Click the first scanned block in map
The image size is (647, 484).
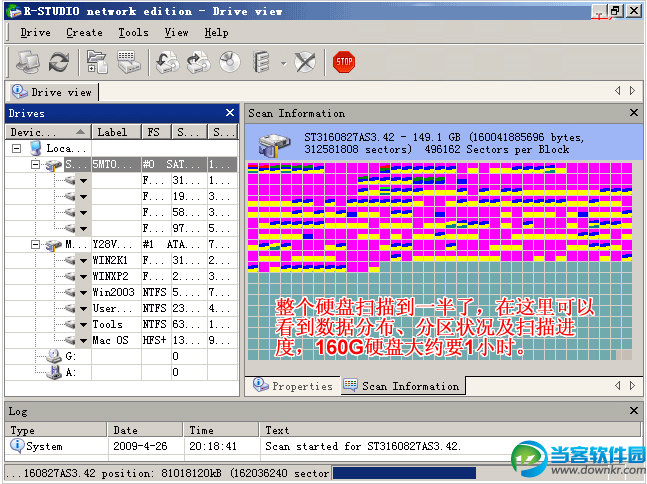click(x=253, y=168)
